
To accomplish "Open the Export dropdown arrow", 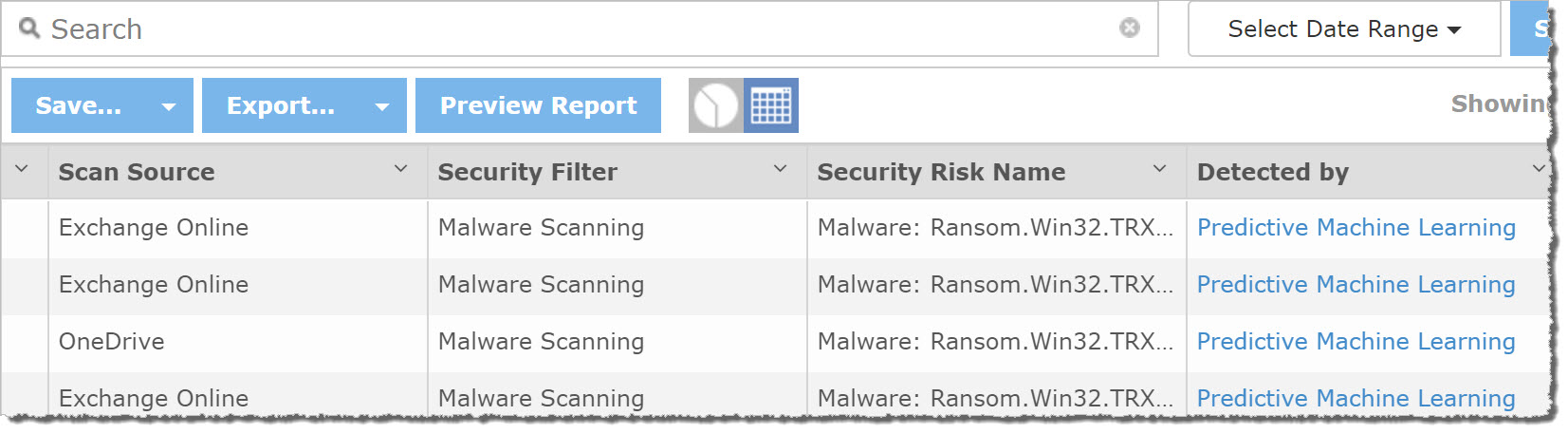I will point(382,106).
